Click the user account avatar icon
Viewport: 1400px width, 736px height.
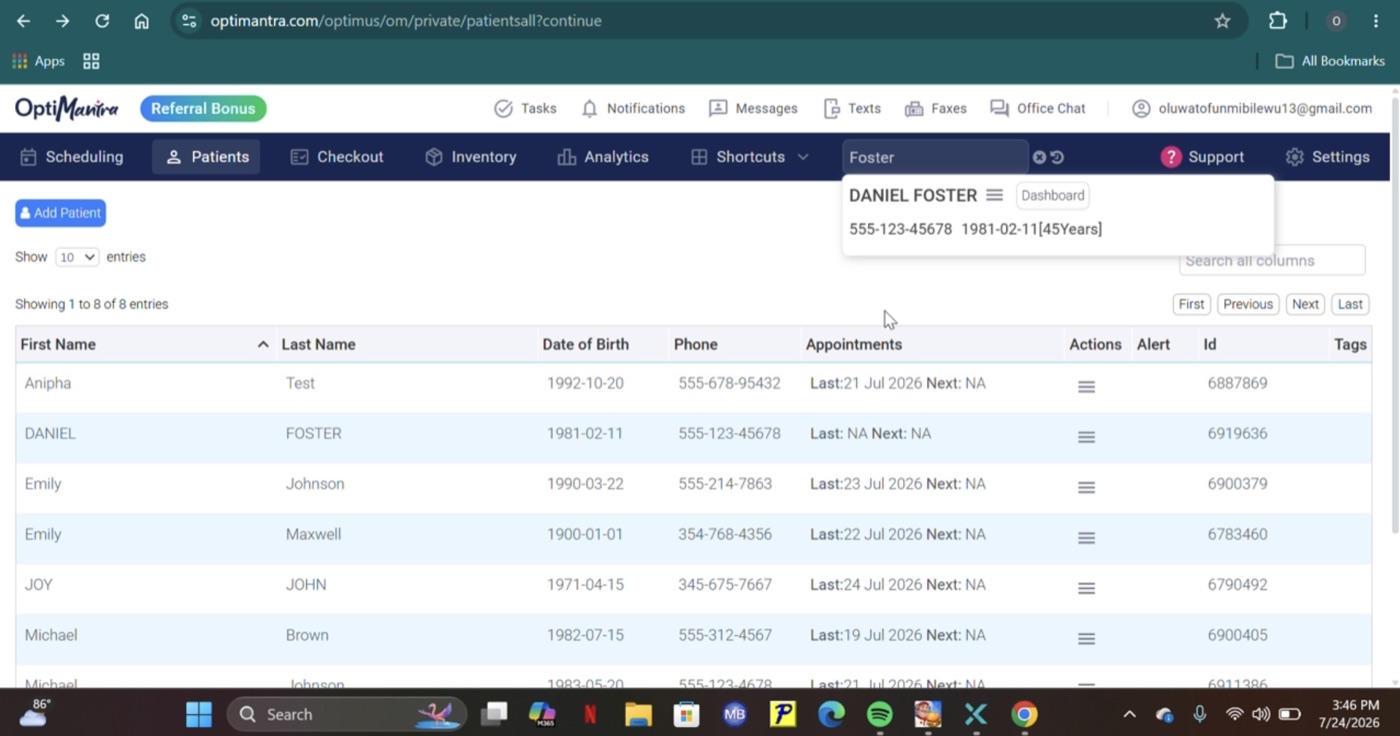(x=1141, y=108)
